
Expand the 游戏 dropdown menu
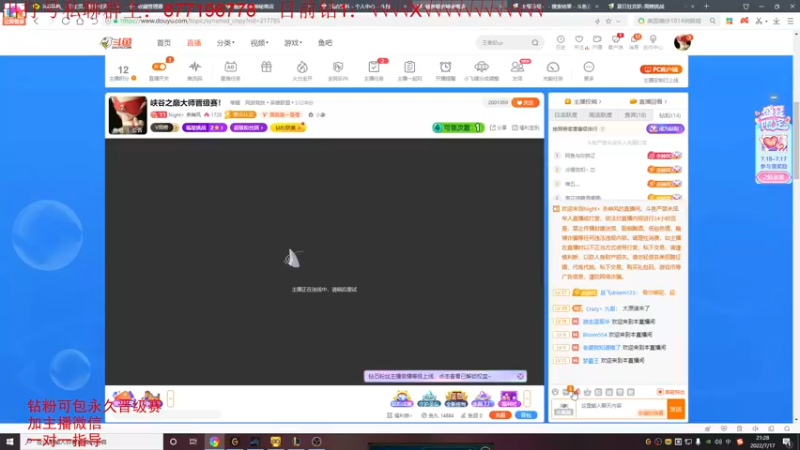point(293,43)
